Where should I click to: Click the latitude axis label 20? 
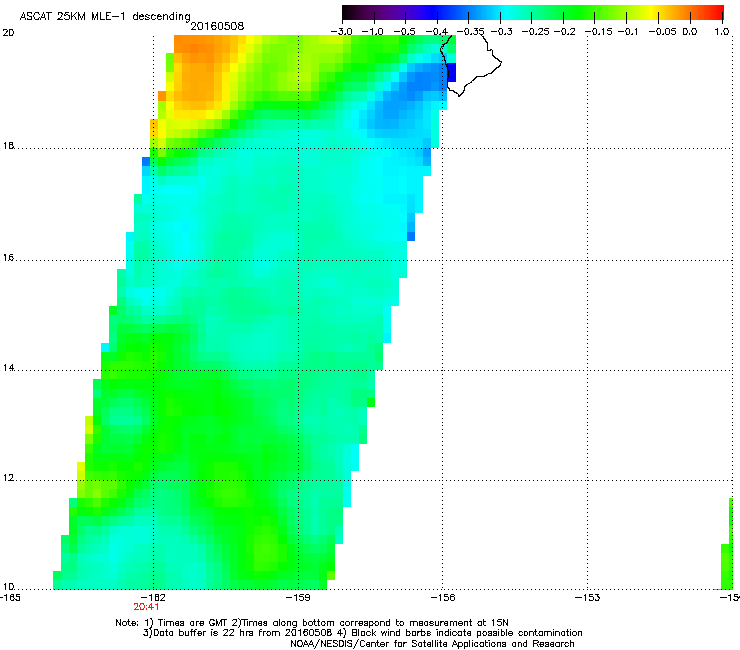8,33
